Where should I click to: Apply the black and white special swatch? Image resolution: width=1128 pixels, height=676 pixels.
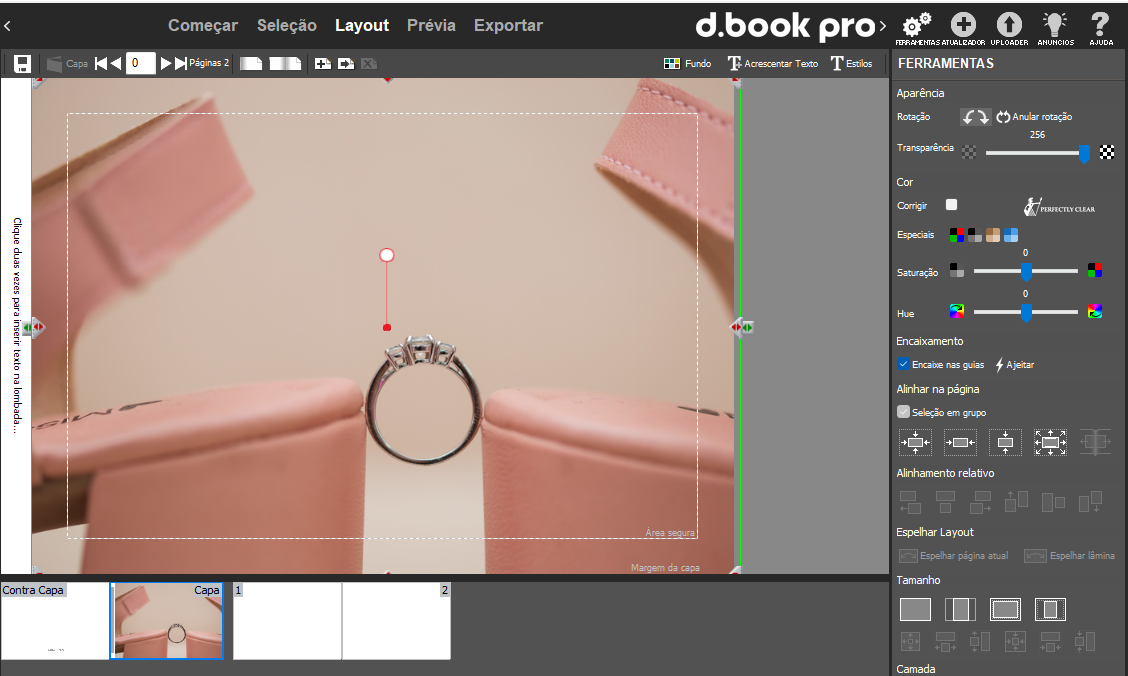975,235
